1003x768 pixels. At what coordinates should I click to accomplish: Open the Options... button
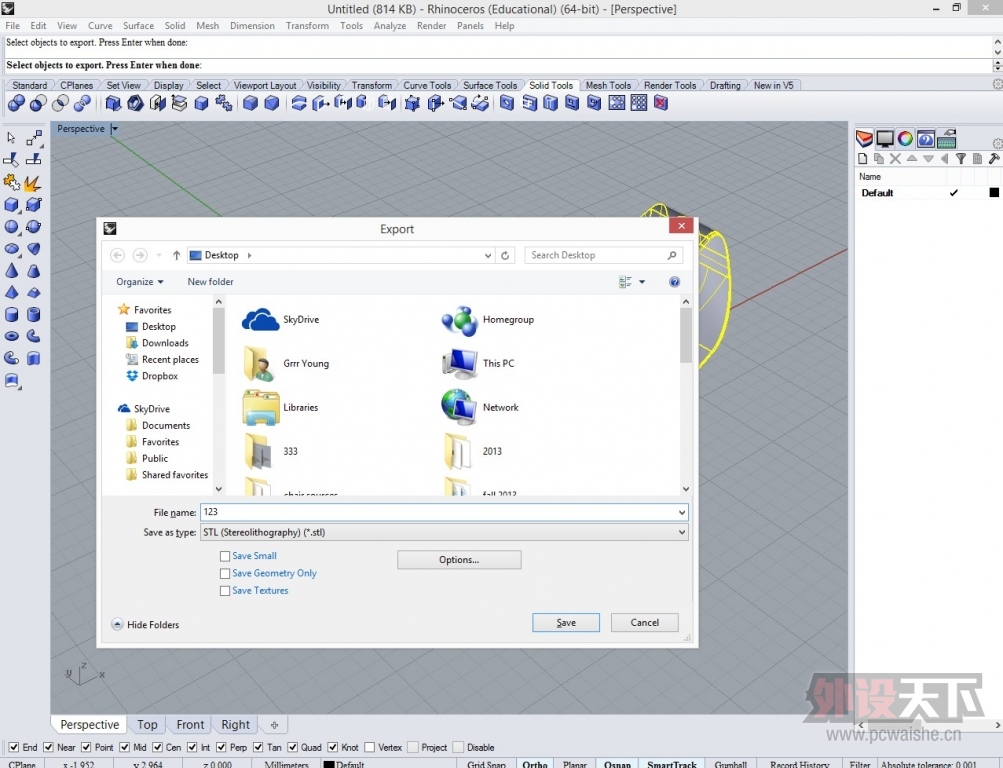[x=459, y=560]
